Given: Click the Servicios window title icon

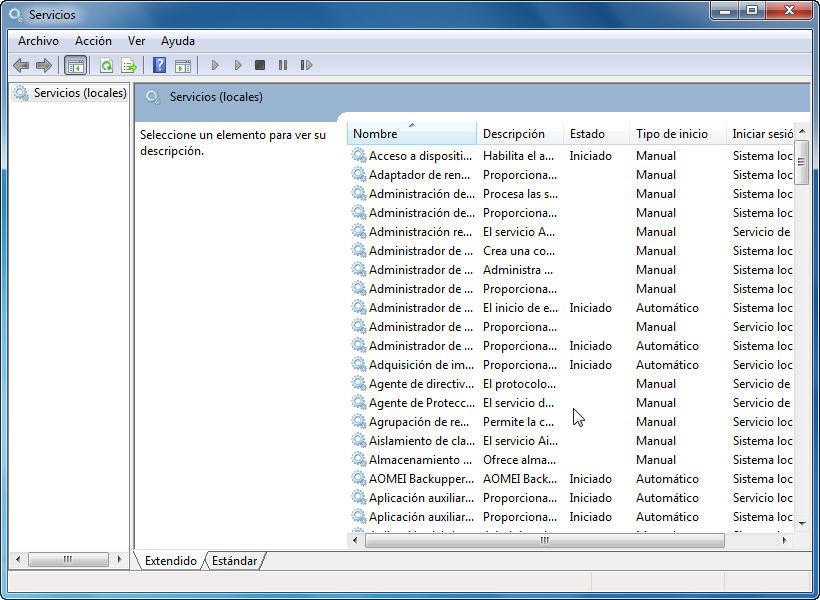Looking at the screenshot, I should (x=16, y=15).
